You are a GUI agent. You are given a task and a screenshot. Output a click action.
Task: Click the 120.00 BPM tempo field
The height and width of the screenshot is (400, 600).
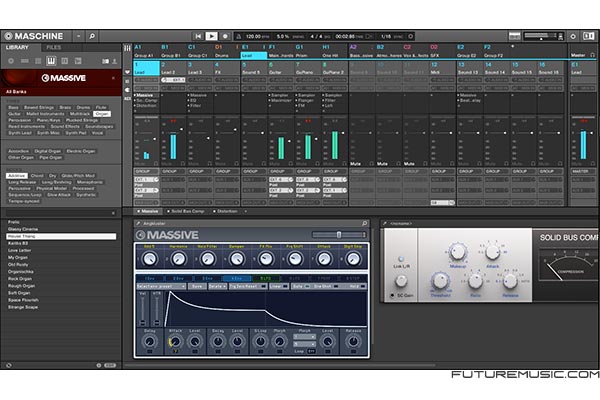point(257,36)
